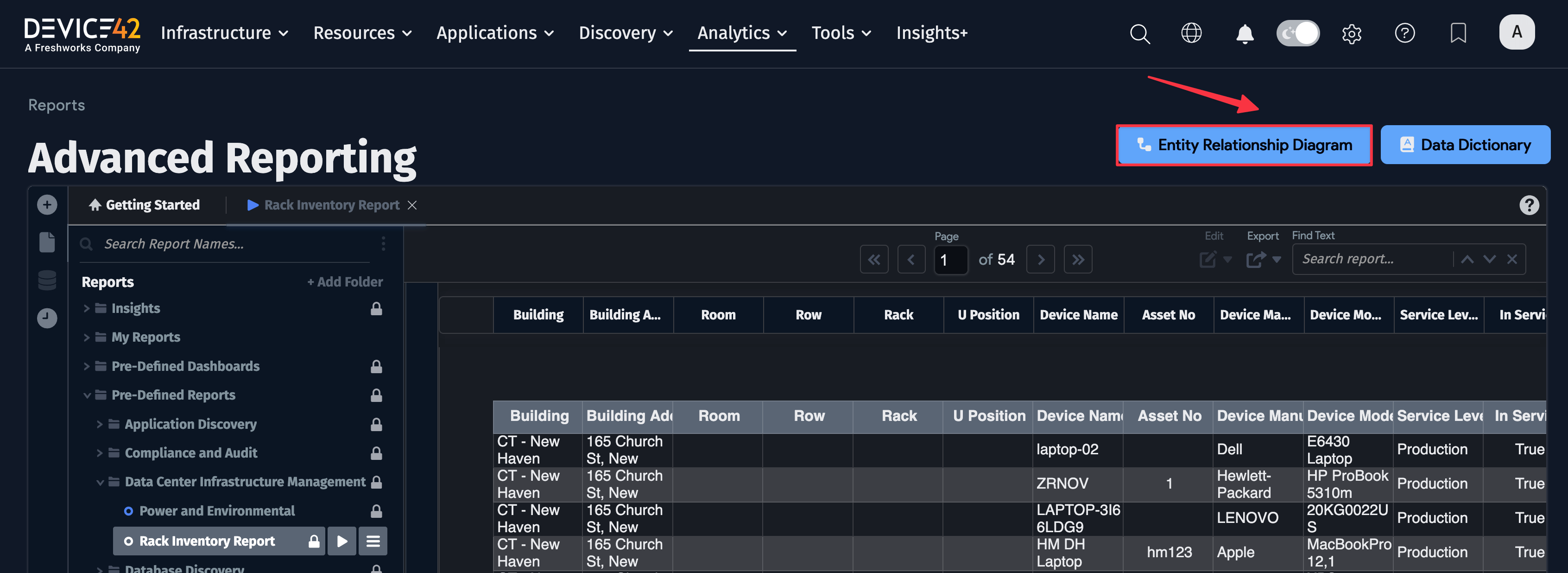
Task: Collapse Data Center Infrastructure Management folder
Action: [x=100, y=482]
